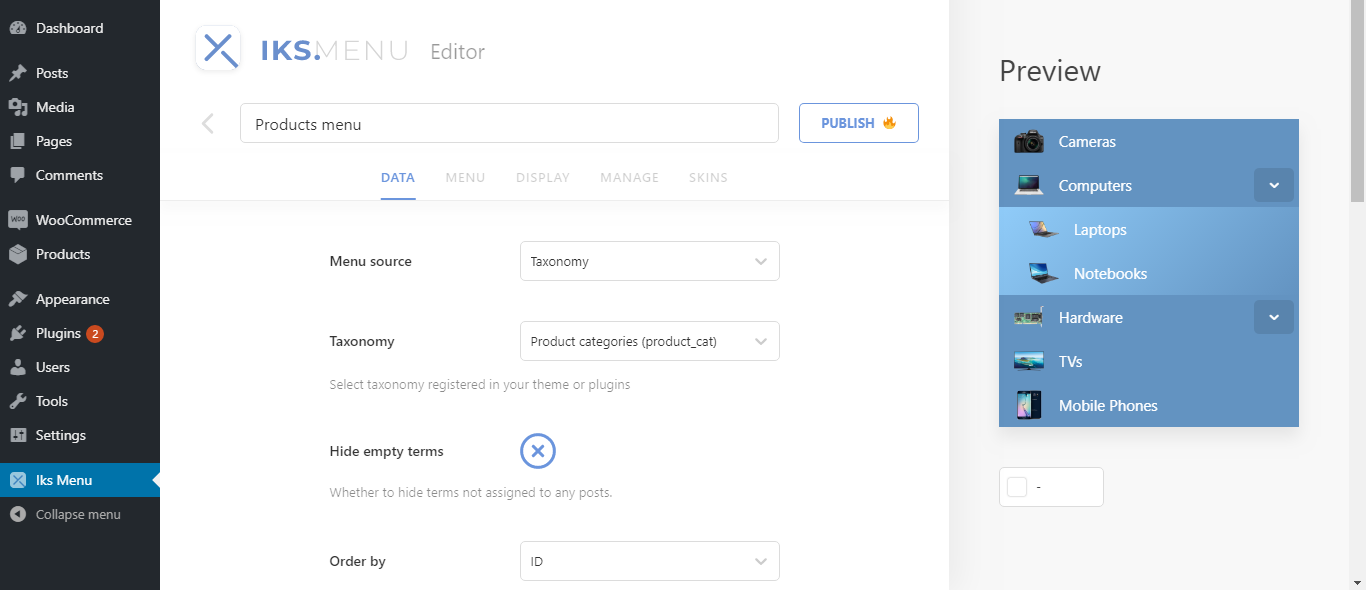Open the Menu source dropdown
This screenshot has height=590, width=1366.
[649, 261]
